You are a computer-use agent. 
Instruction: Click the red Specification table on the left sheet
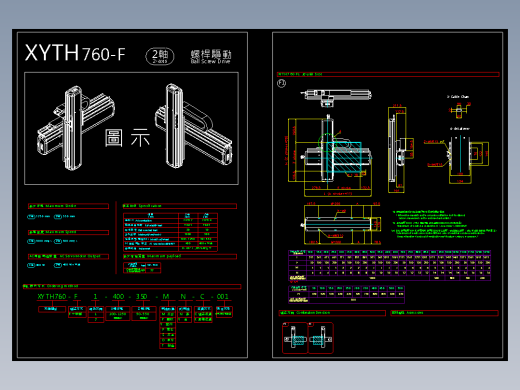click(x=170, y=232)
